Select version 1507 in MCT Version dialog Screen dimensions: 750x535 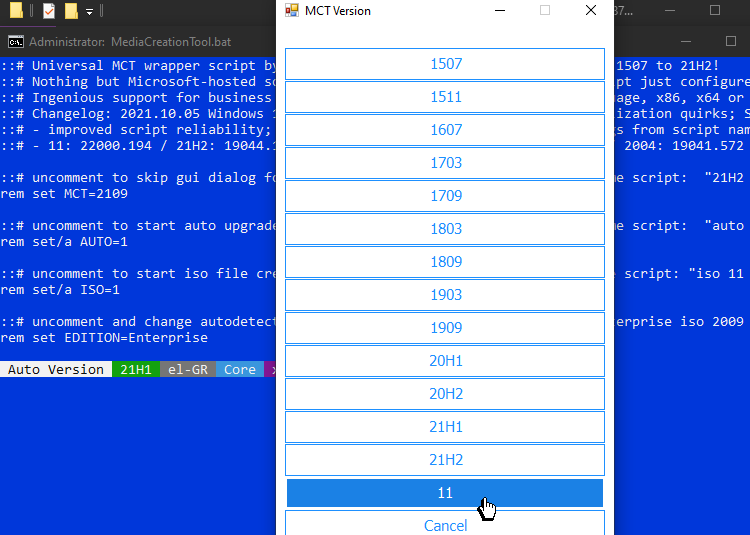click(445, 64)
